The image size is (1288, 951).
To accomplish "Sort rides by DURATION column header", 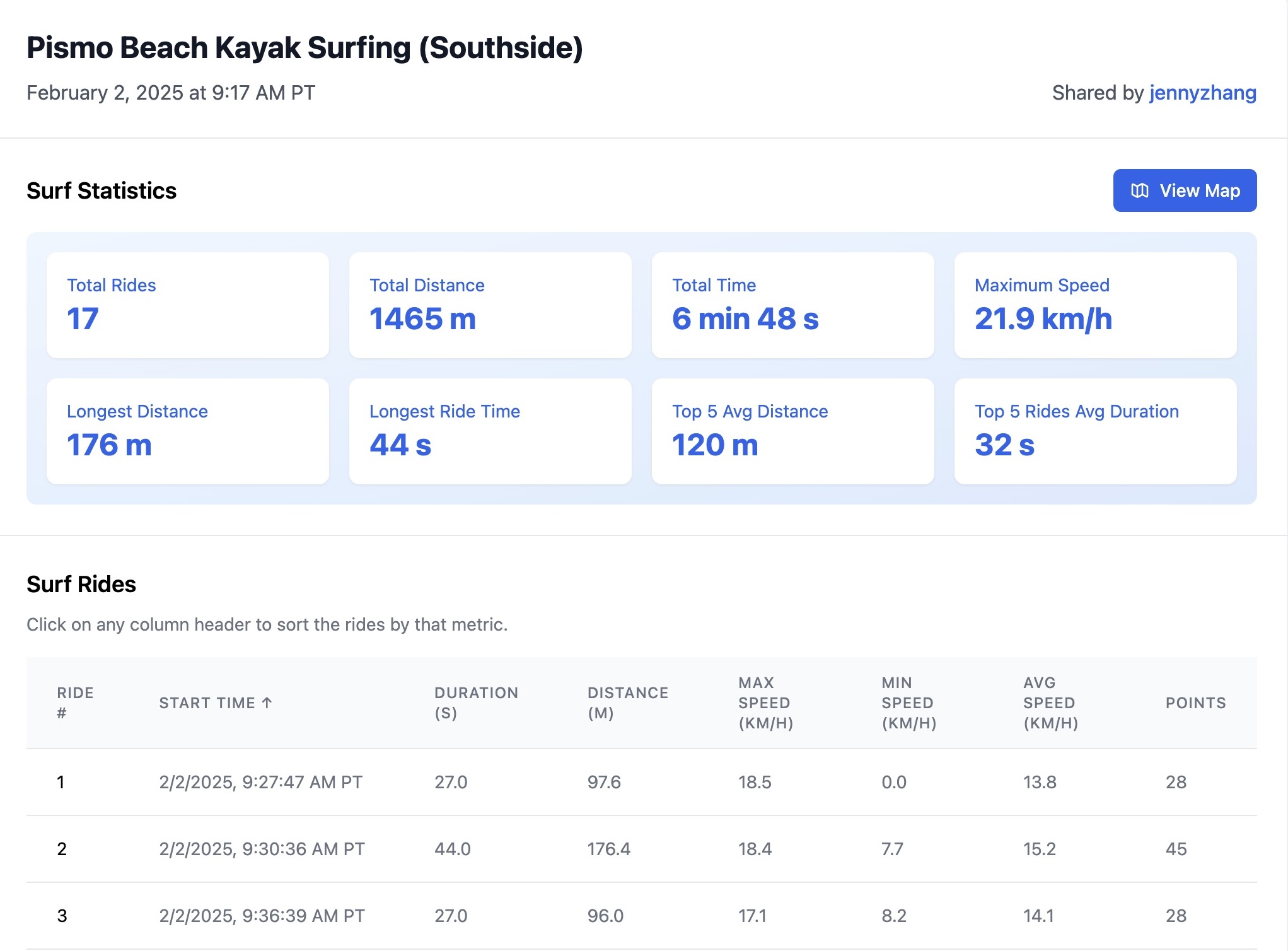I will (x=476, y=703).
